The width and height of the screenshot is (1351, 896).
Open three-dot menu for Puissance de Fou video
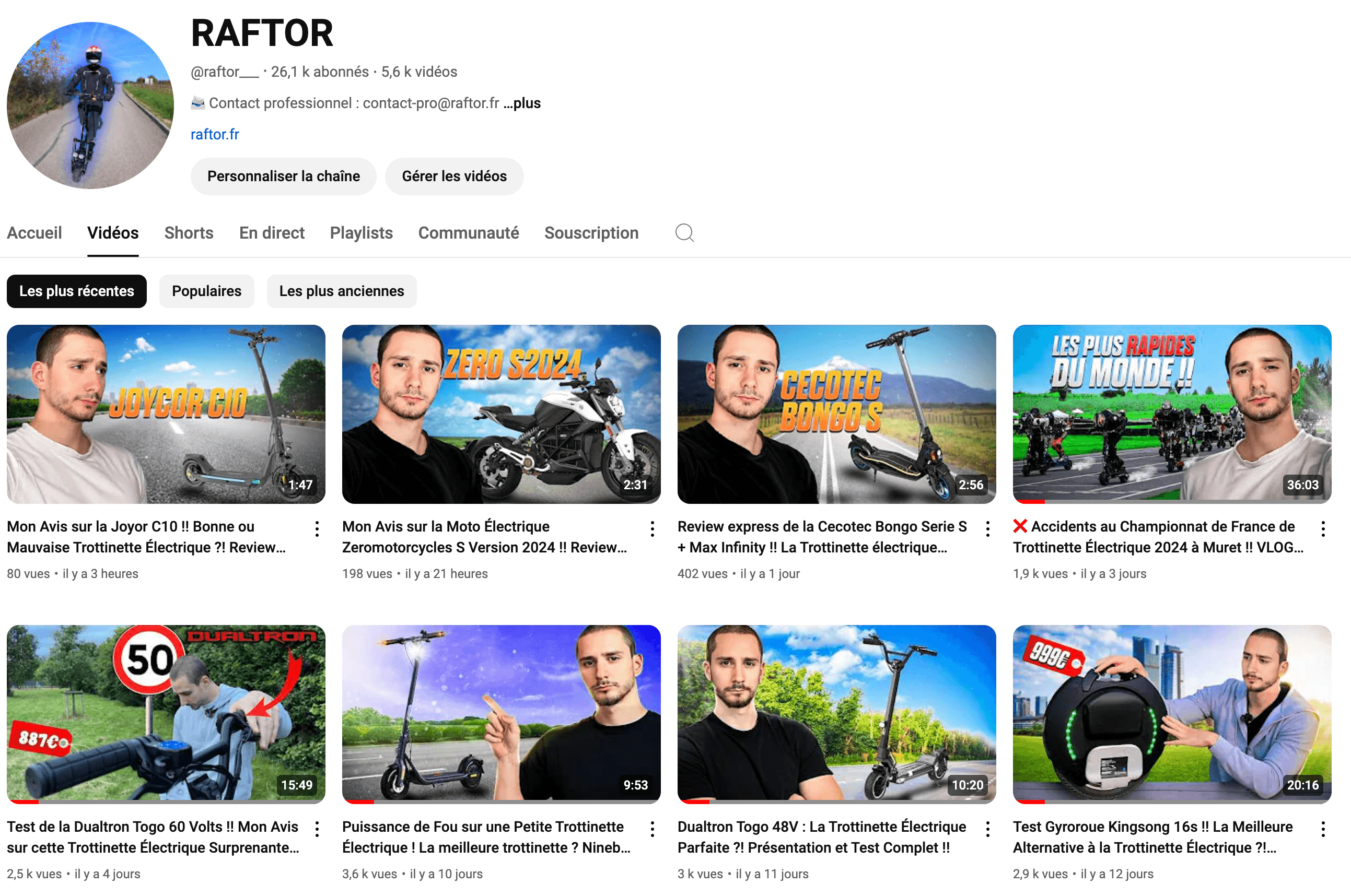(x=652, y=829)
